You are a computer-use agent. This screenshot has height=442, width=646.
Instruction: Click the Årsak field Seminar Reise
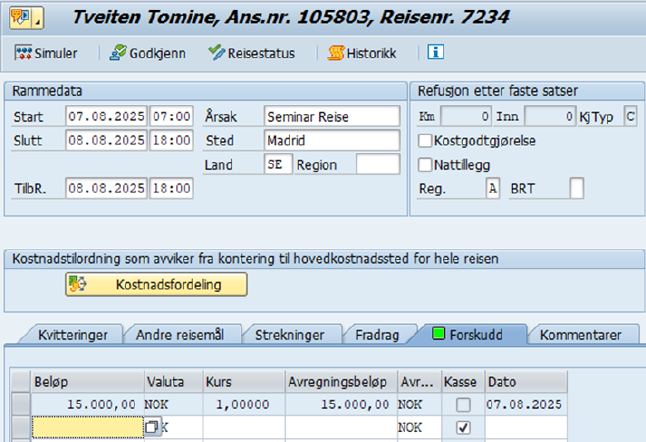pyautogui.click(x=332, y=116)
